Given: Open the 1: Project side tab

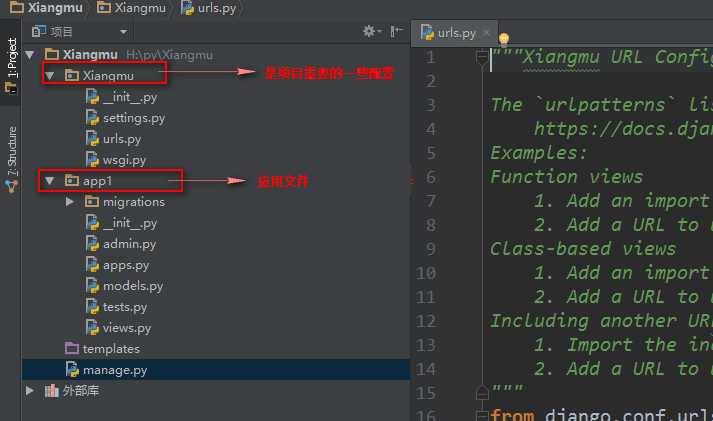Looking at the screenshot, I should point(11,65).
